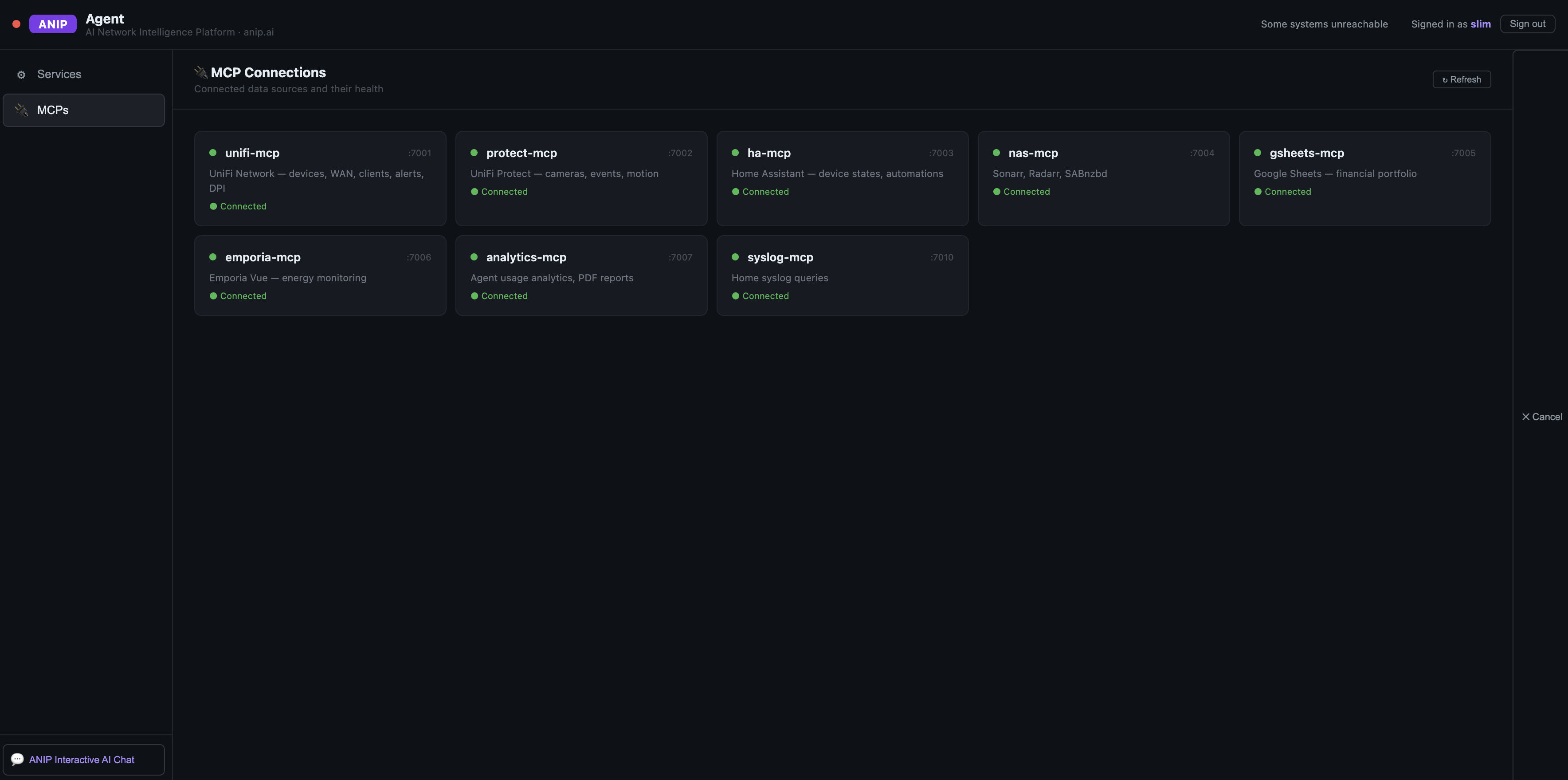
Task: Click the red status dot beside ANIP
Action: click(16, 24)
